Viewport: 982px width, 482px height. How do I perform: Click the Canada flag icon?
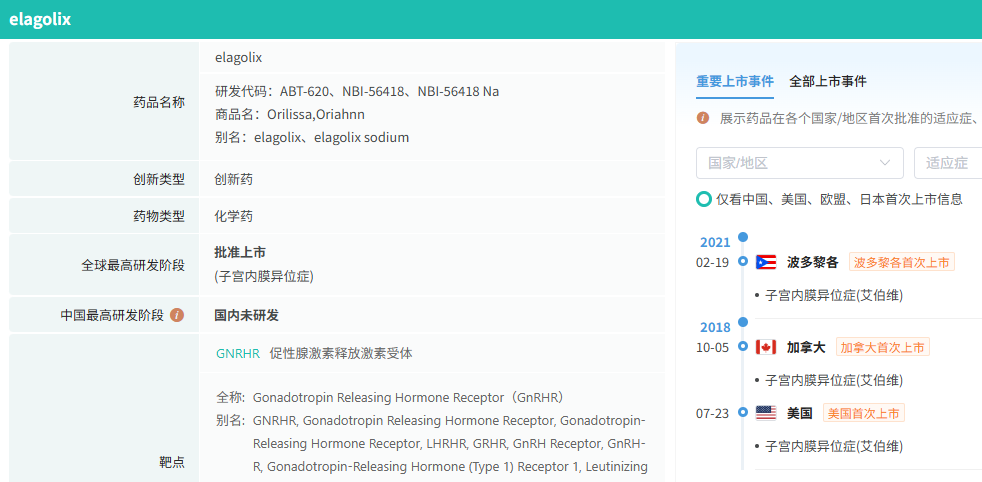(x=766, y=347)
